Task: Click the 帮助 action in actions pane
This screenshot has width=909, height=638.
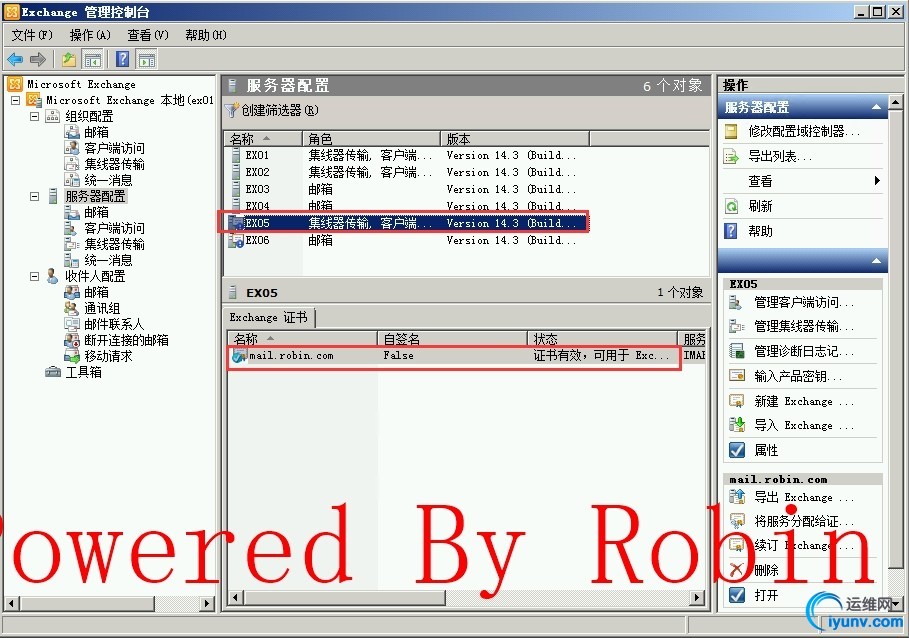Action: coord(760,231)
